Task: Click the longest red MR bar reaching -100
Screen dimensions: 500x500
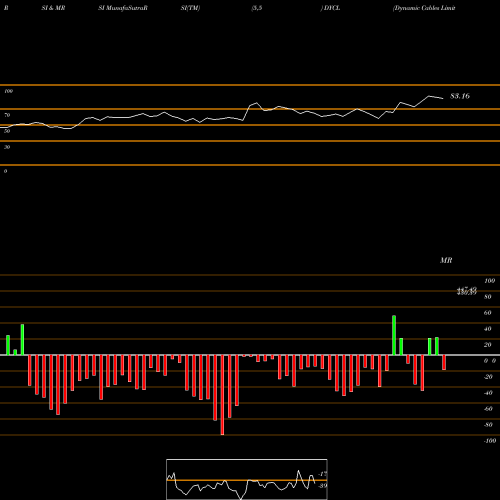Action: tap(222, 395)
